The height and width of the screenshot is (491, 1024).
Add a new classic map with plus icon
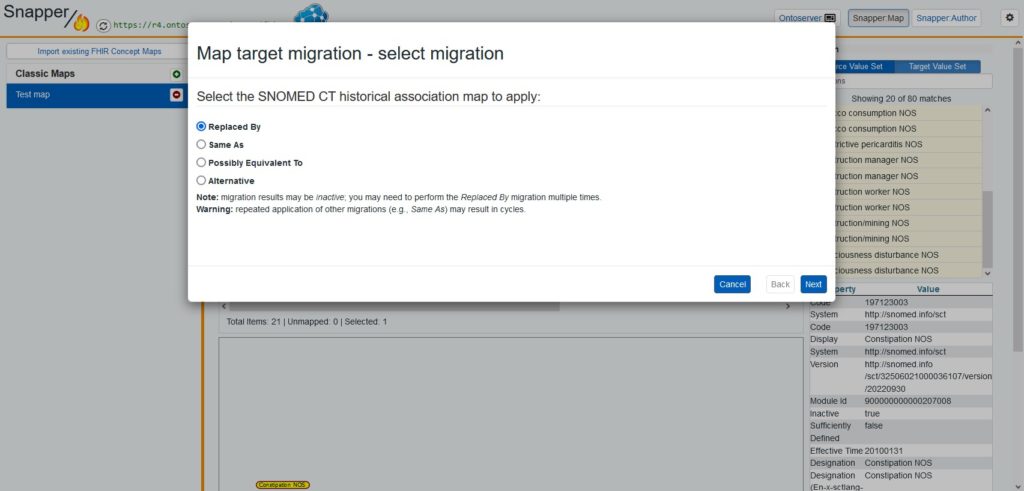coord(176,74)
